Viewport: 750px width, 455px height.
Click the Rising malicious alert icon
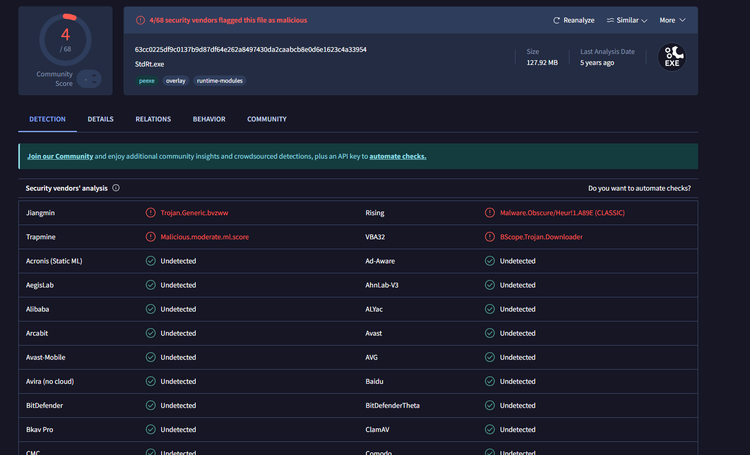tap(490, 213)
